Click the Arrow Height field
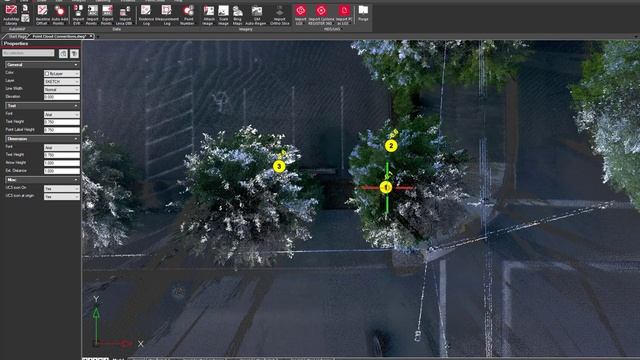The image size is (640, 360). 62,163
